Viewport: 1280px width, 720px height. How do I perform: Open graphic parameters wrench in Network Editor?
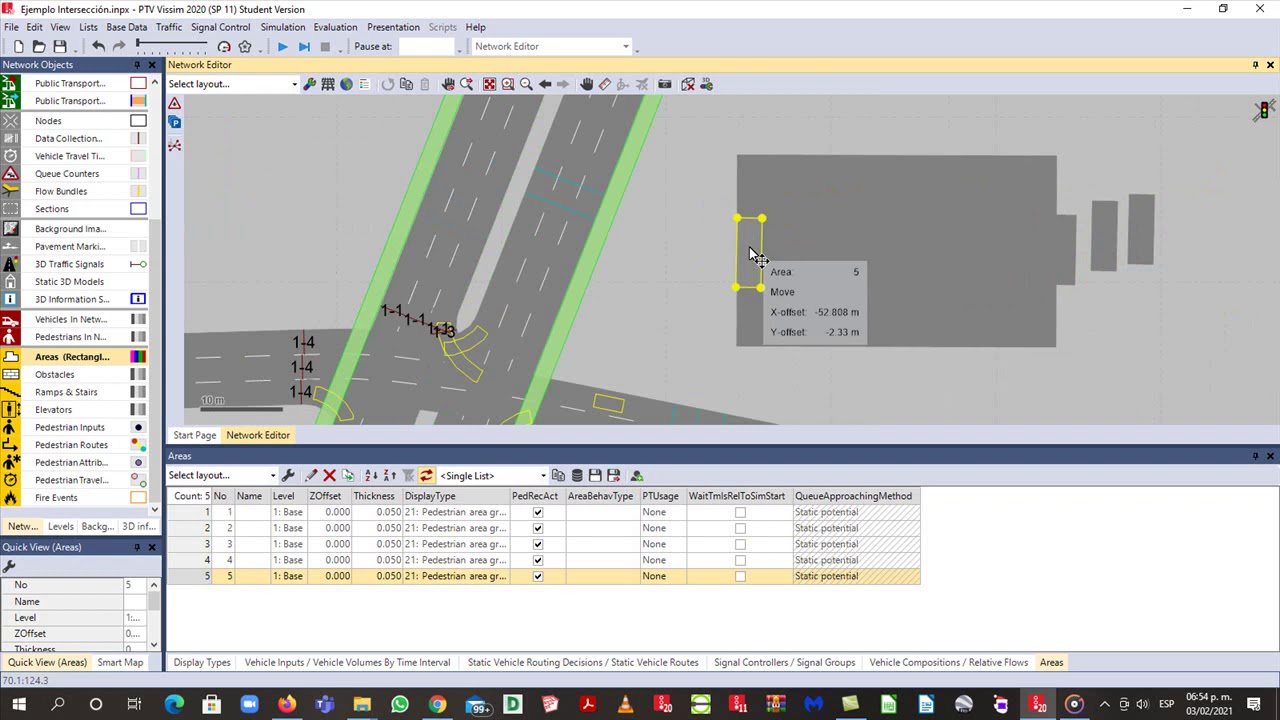[309, 84]
